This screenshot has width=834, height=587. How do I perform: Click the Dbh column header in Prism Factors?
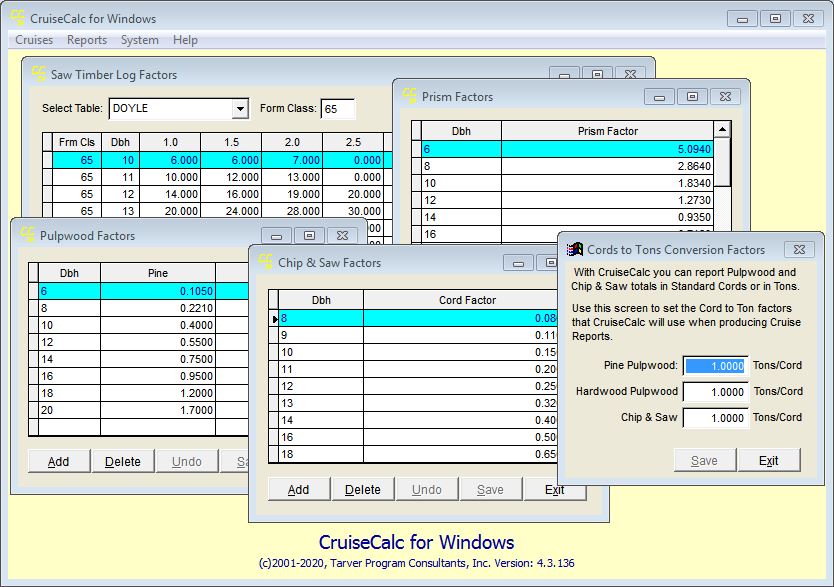pyautogui.click(x=461, y=131)
